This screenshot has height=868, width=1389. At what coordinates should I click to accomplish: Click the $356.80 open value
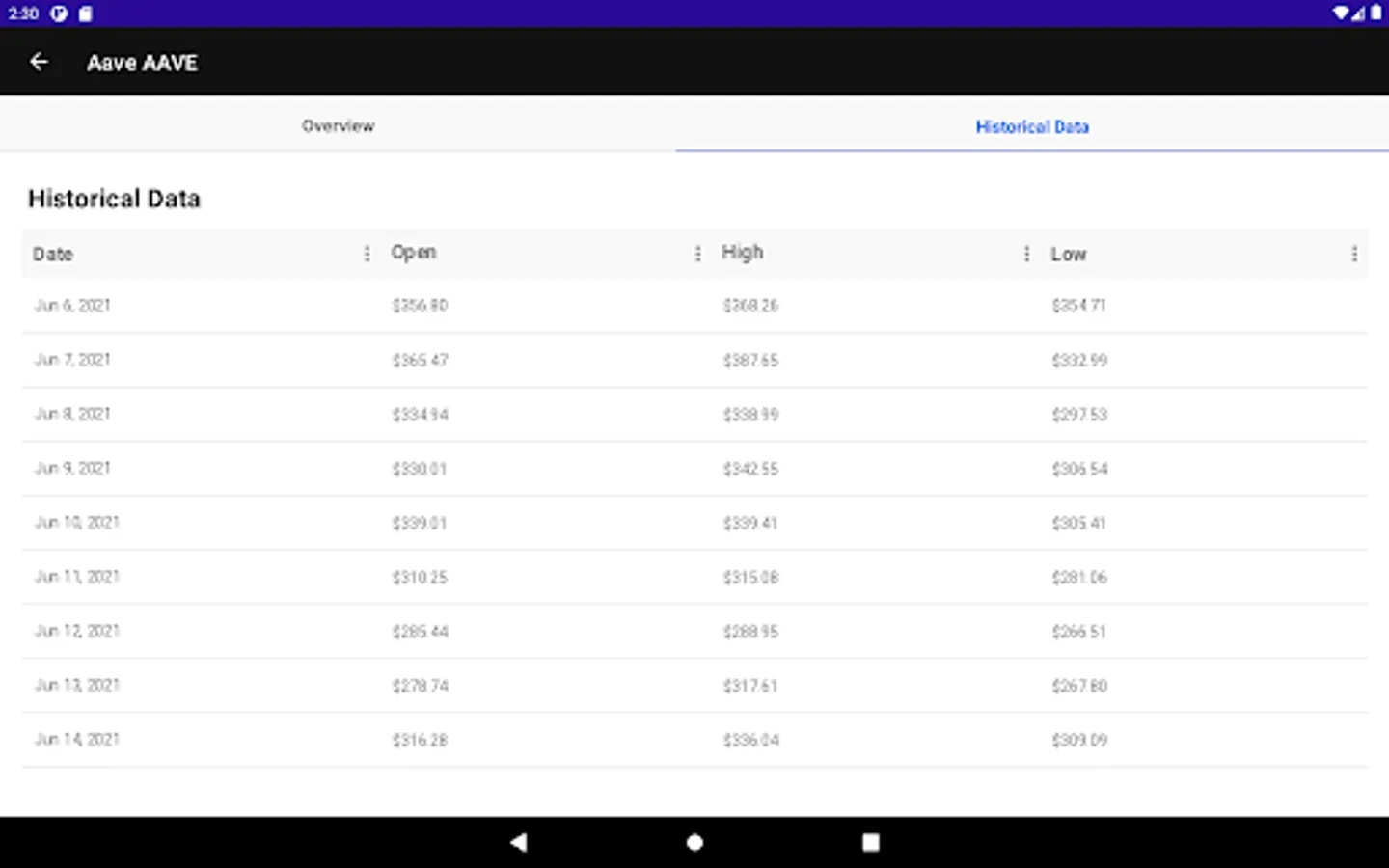click(420, 306)
